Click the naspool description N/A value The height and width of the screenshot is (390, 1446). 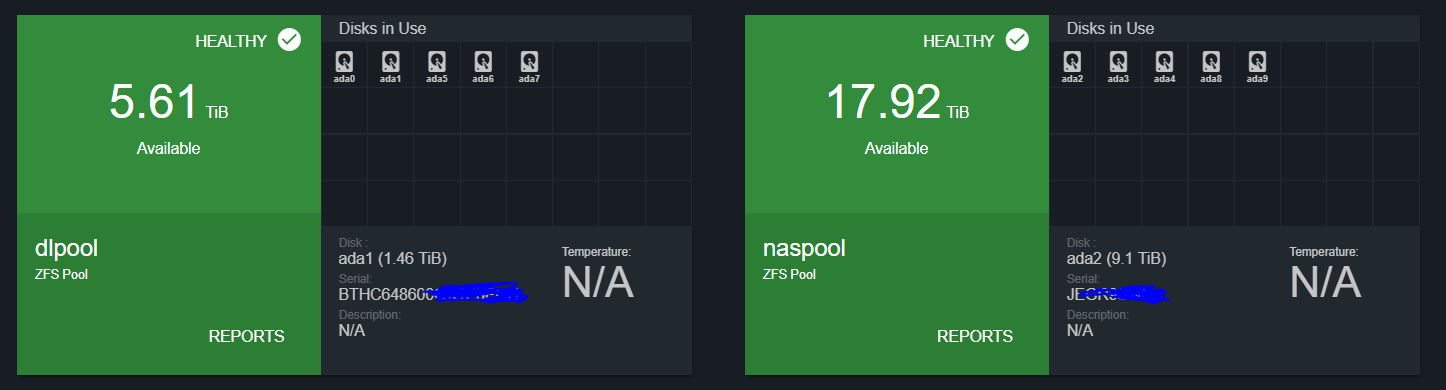pos(1080,330)
